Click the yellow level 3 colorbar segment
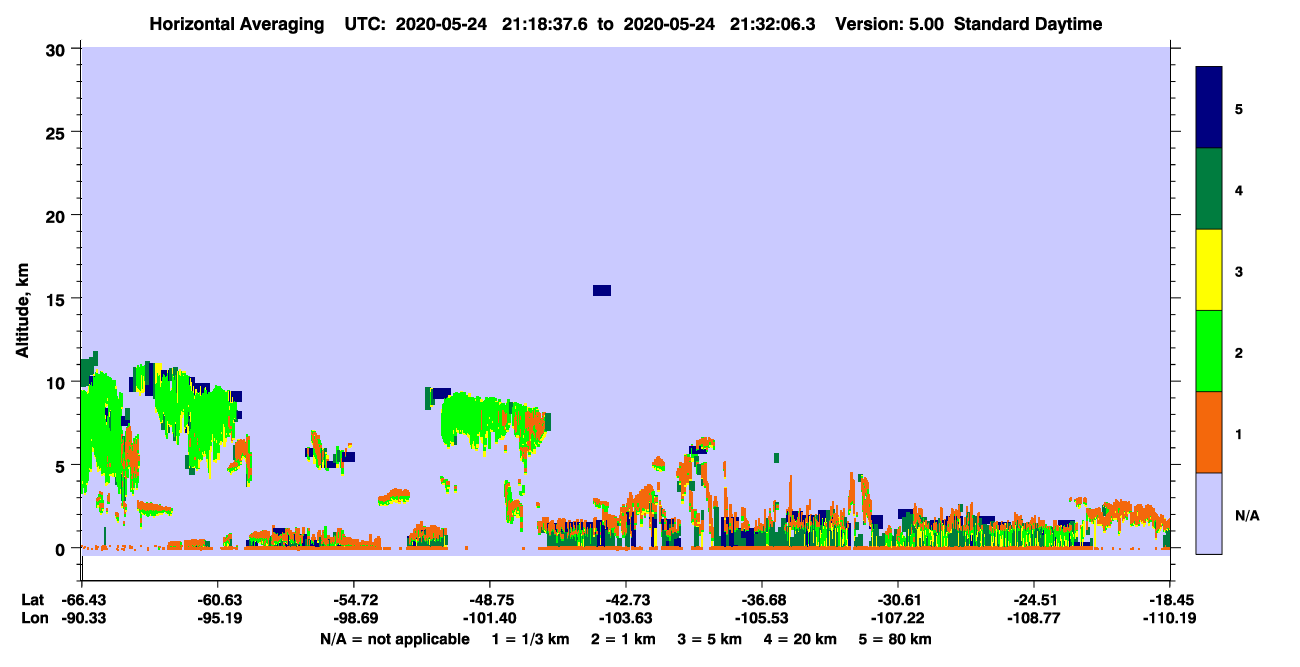The height and width of the screenshot is (667, 1300). pos(1209,270)
